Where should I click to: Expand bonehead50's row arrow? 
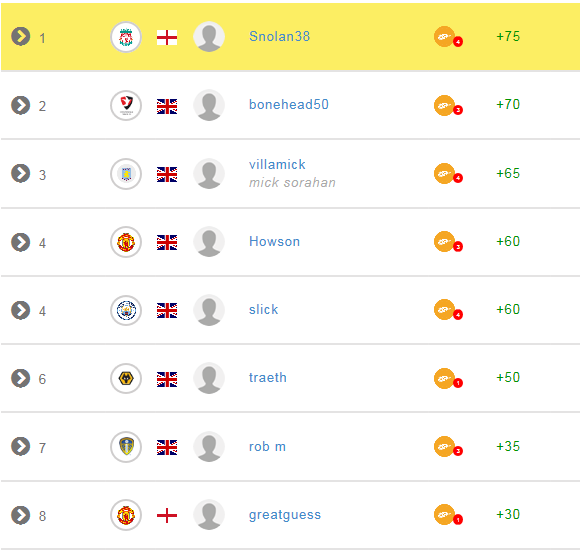click(x=20, y=105)
